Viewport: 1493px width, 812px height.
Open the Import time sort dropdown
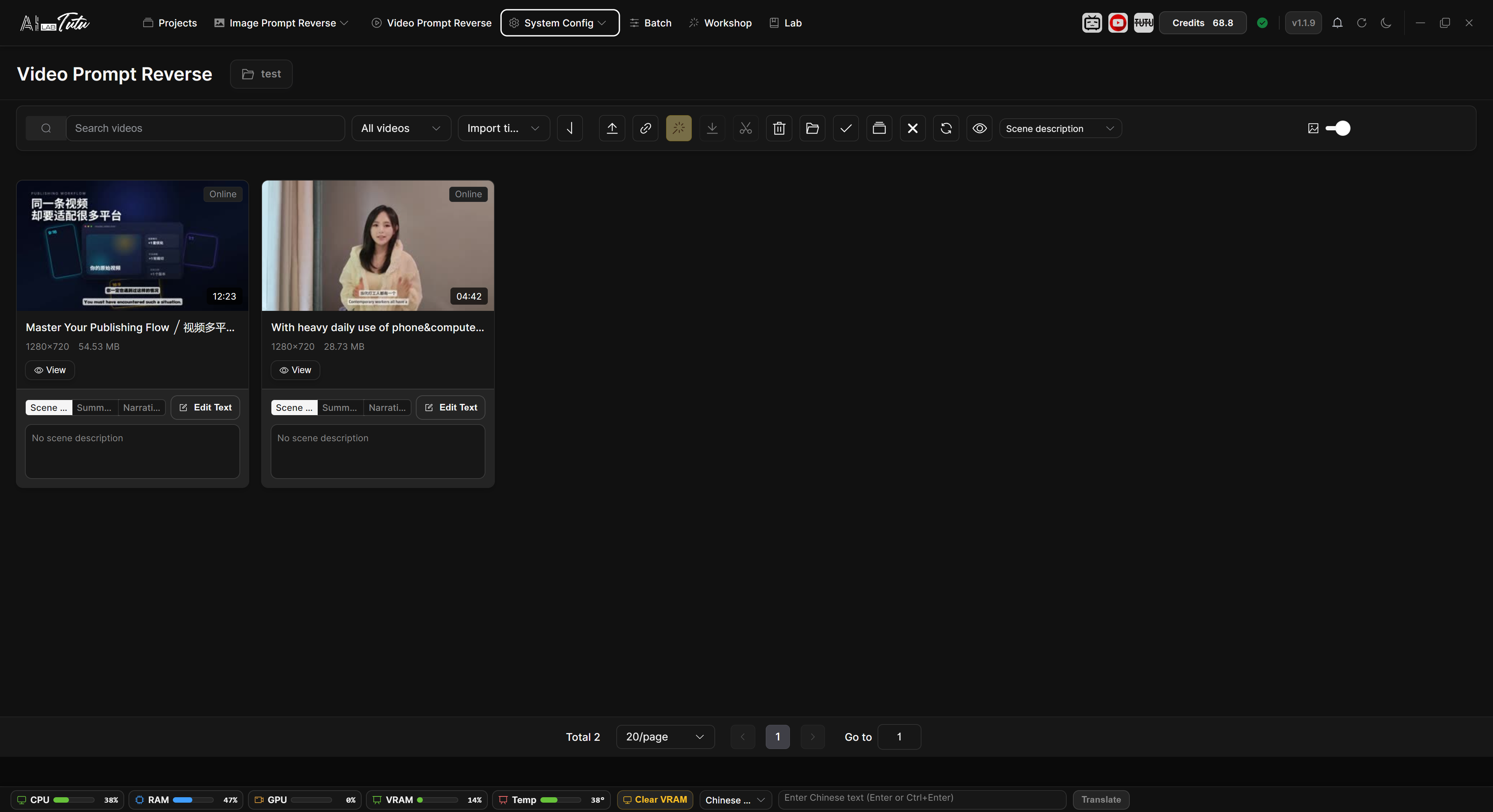(x=504, y=128)
